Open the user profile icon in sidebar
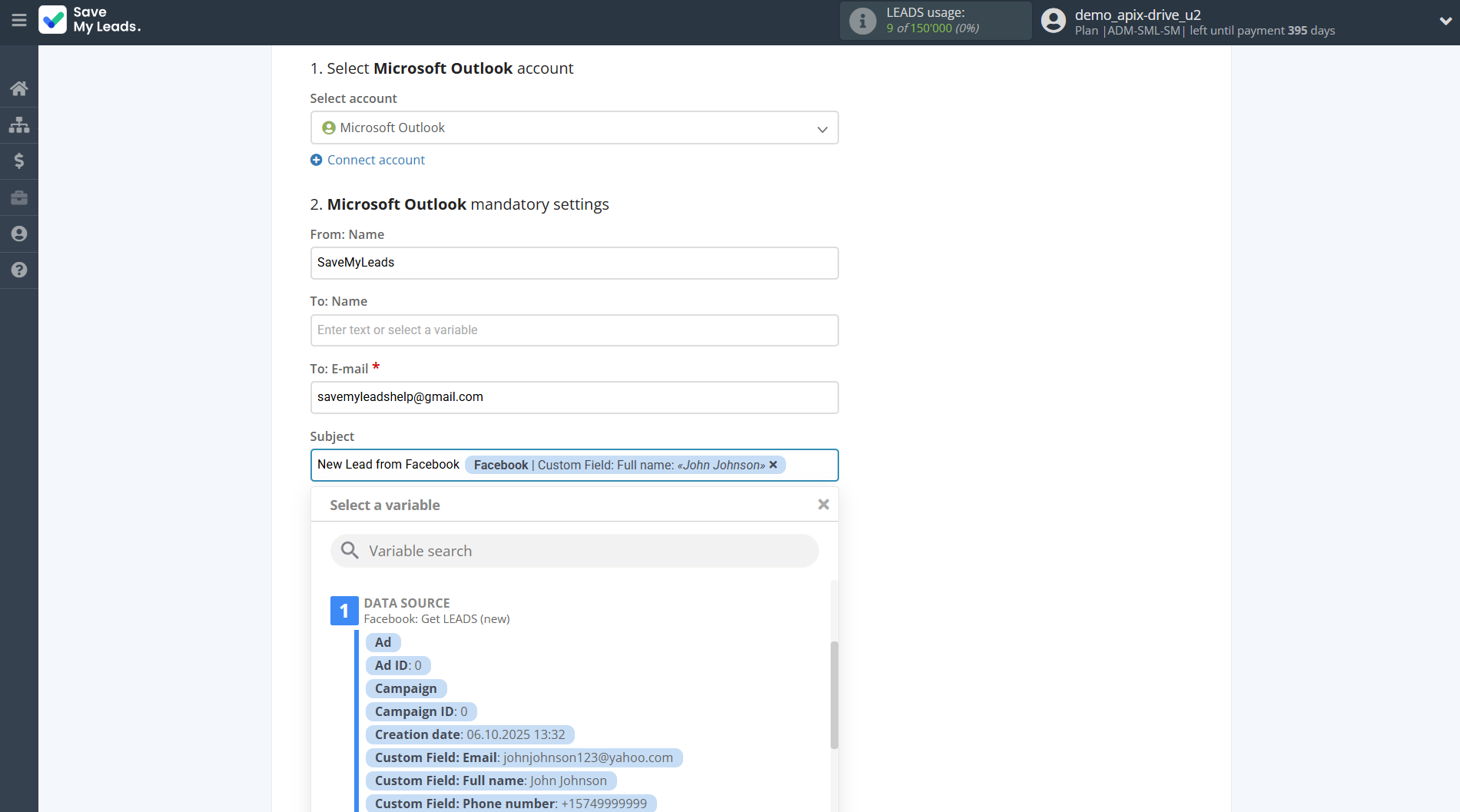This screenshot has width=1460, height=812. (18, 234)
